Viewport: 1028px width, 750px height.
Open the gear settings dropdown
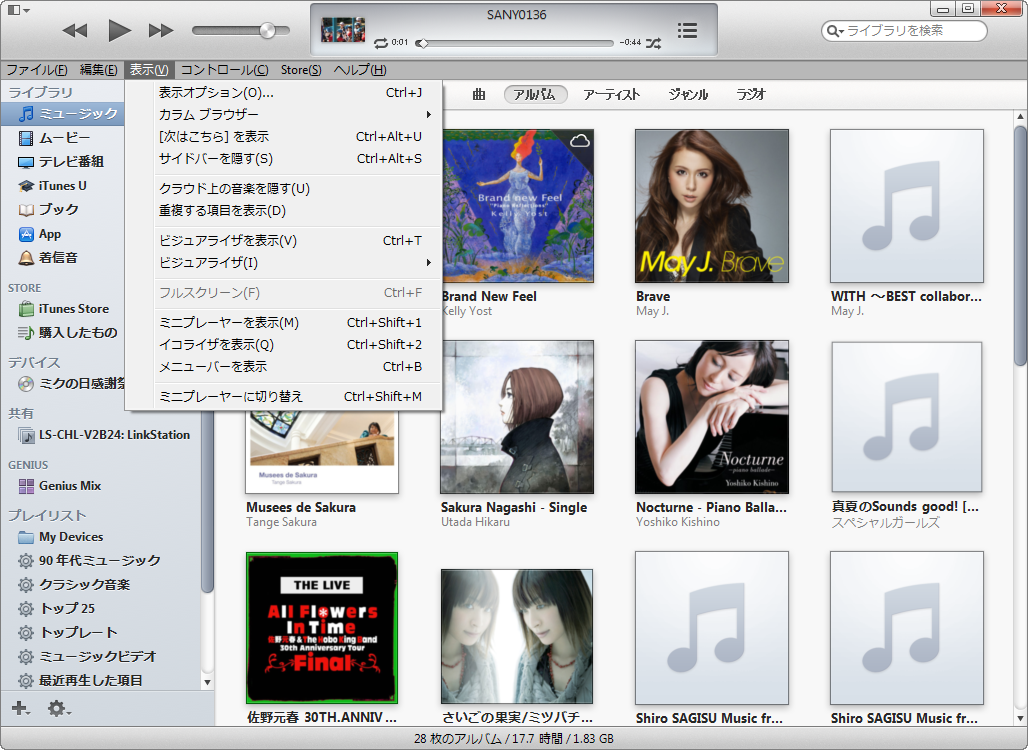[58, 709]
